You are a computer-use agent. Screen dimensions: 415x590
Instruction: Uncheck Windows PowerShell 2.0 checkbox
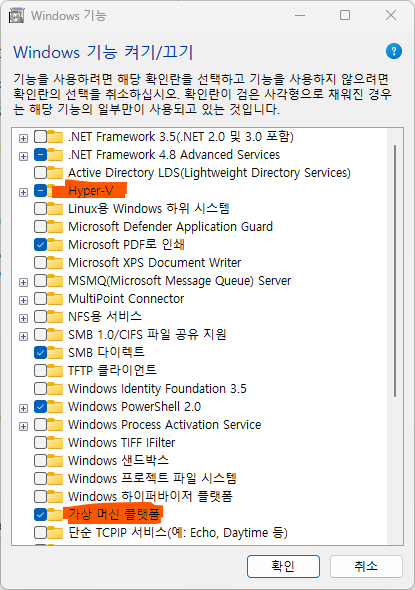click(x=40, y=406)
